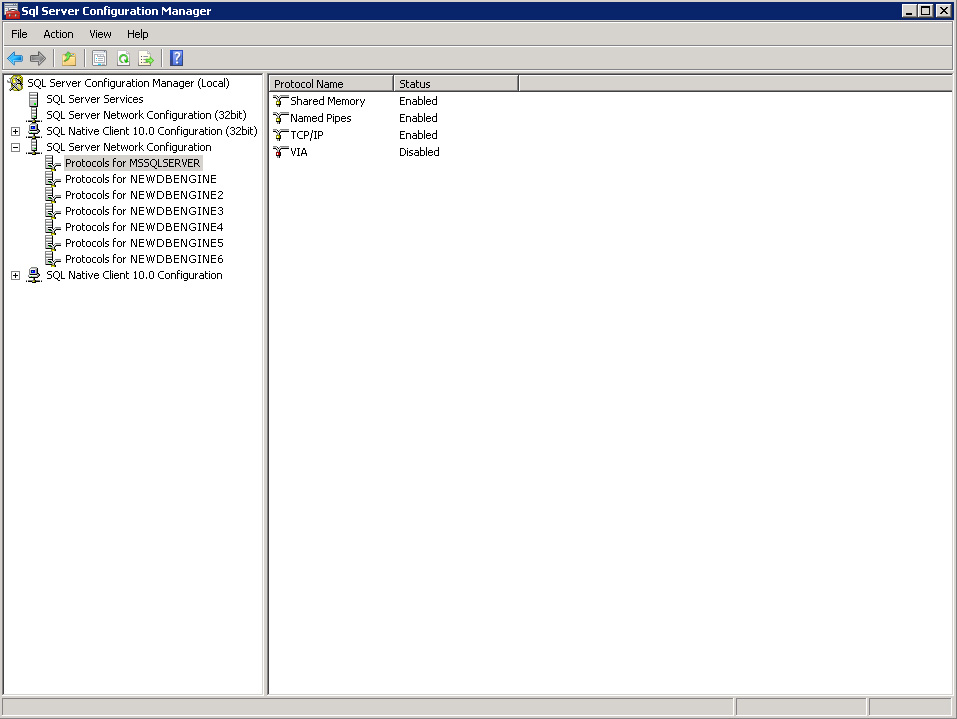
Task: Click the Protocols for NEWDBENGINE2 icon
Action: [53, 195]
